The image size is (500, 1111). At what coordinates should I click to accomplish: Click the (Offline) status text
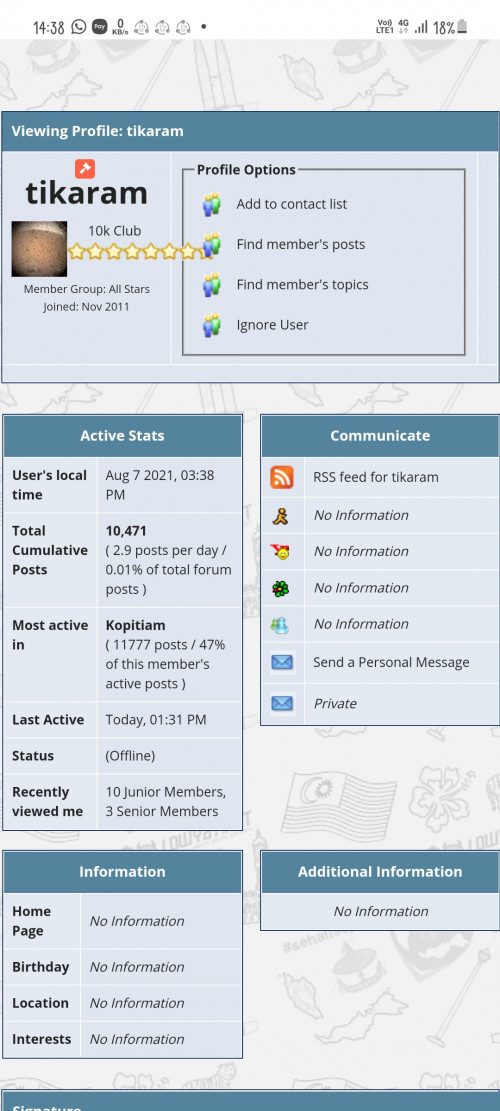pyautogui.click(x=130, y=756)
